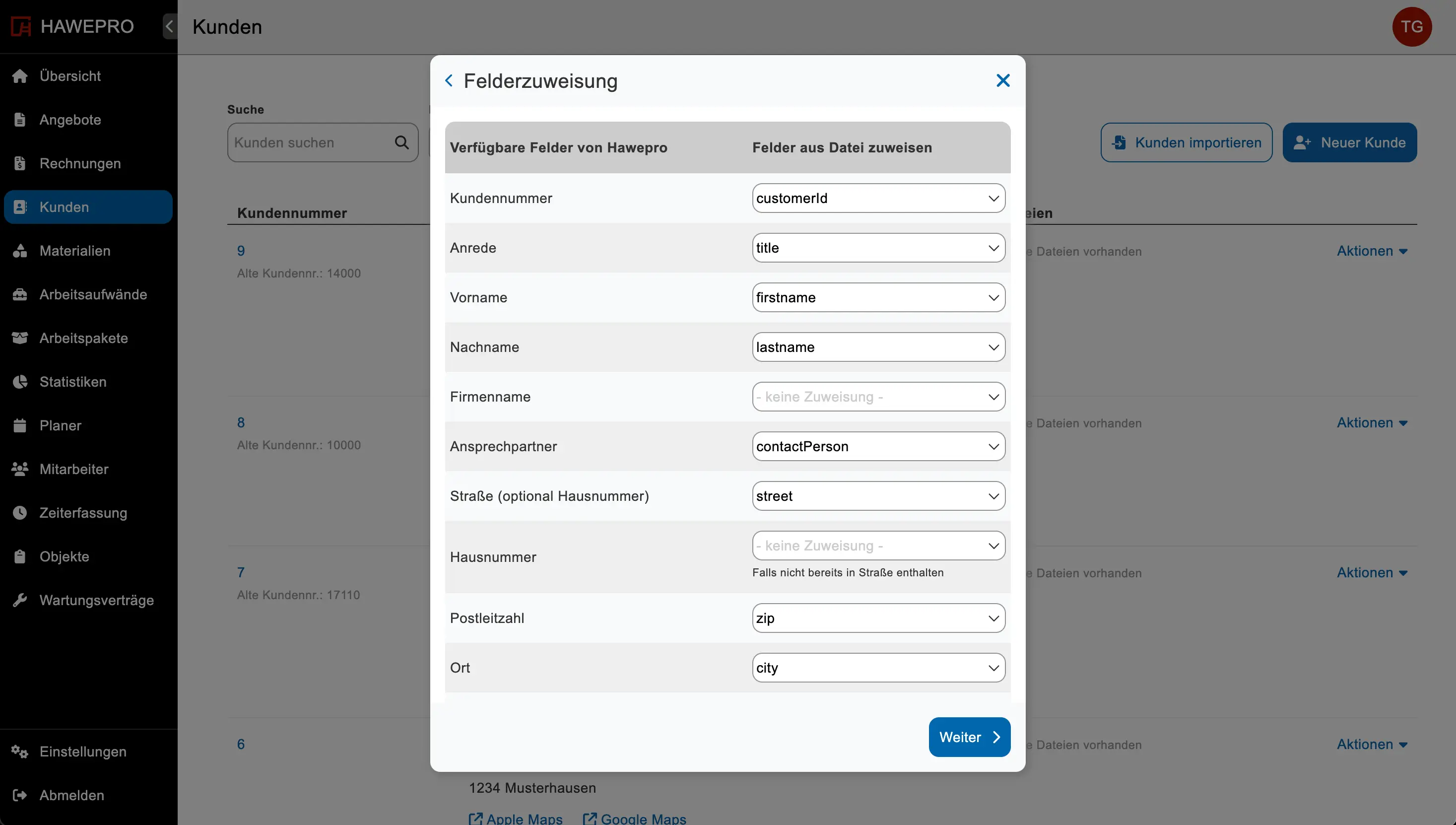The image size is (1456, 825).
Task: Close the Felderzuweisung dialog with X
Action: [x=1002, y=80]
